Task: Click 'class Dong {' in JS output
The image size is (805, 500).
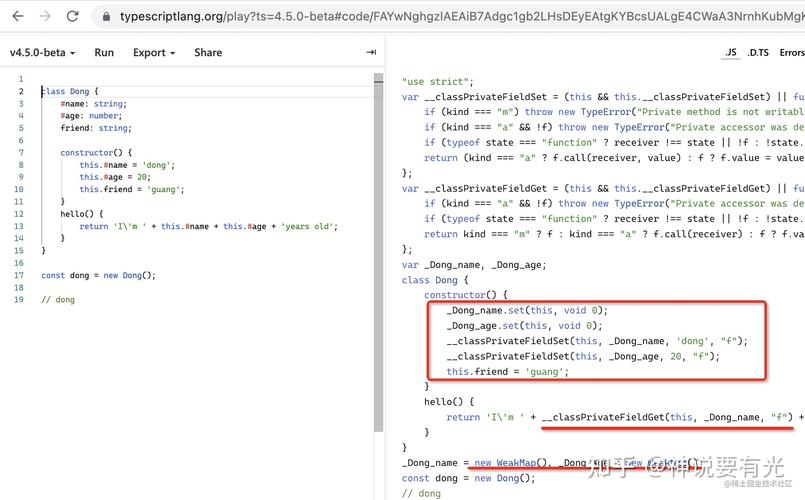Action: [435, 280]
